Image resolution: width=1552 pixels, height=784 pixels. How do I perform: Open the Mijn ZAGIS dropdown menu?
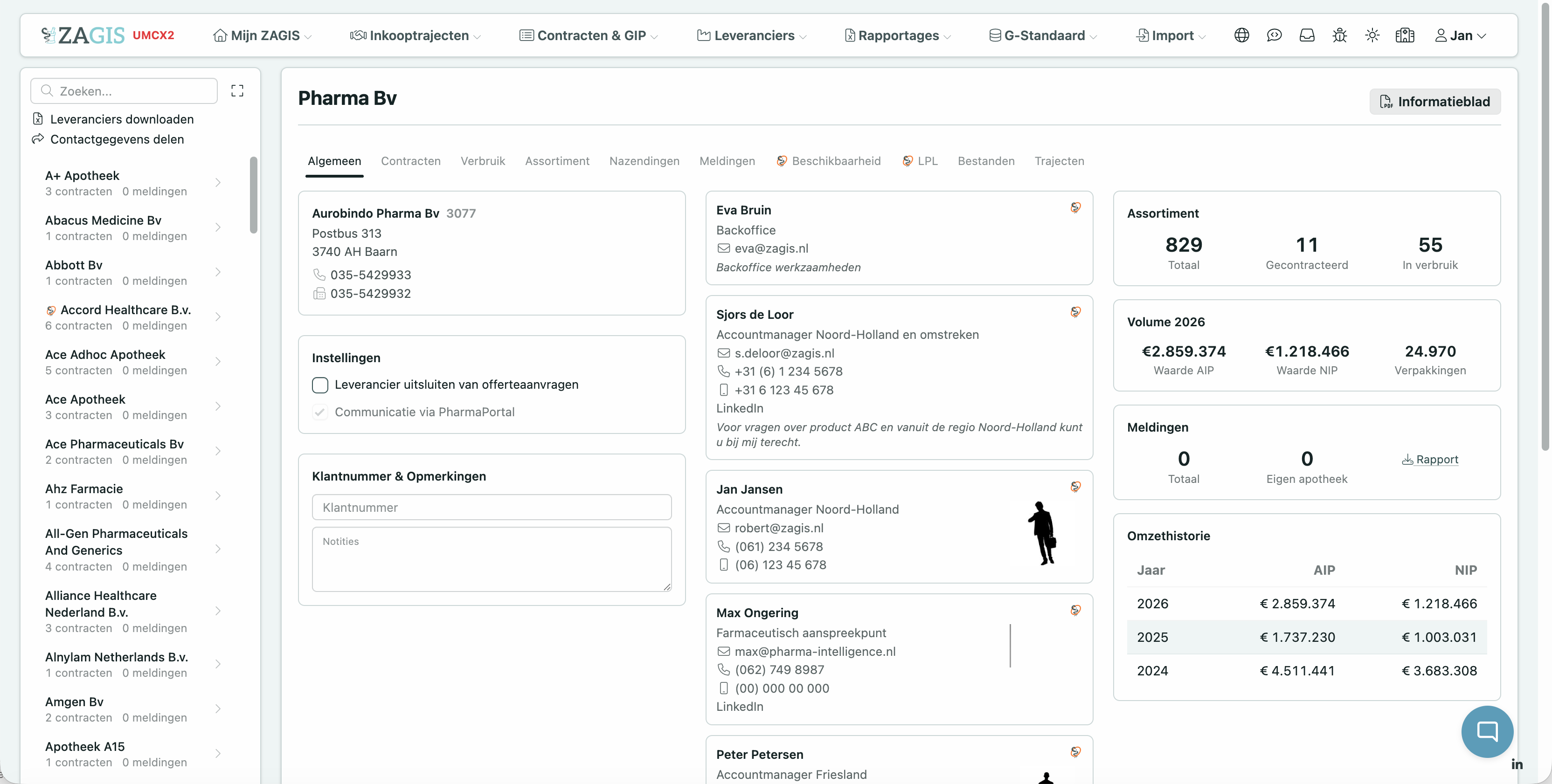(263, 35)
